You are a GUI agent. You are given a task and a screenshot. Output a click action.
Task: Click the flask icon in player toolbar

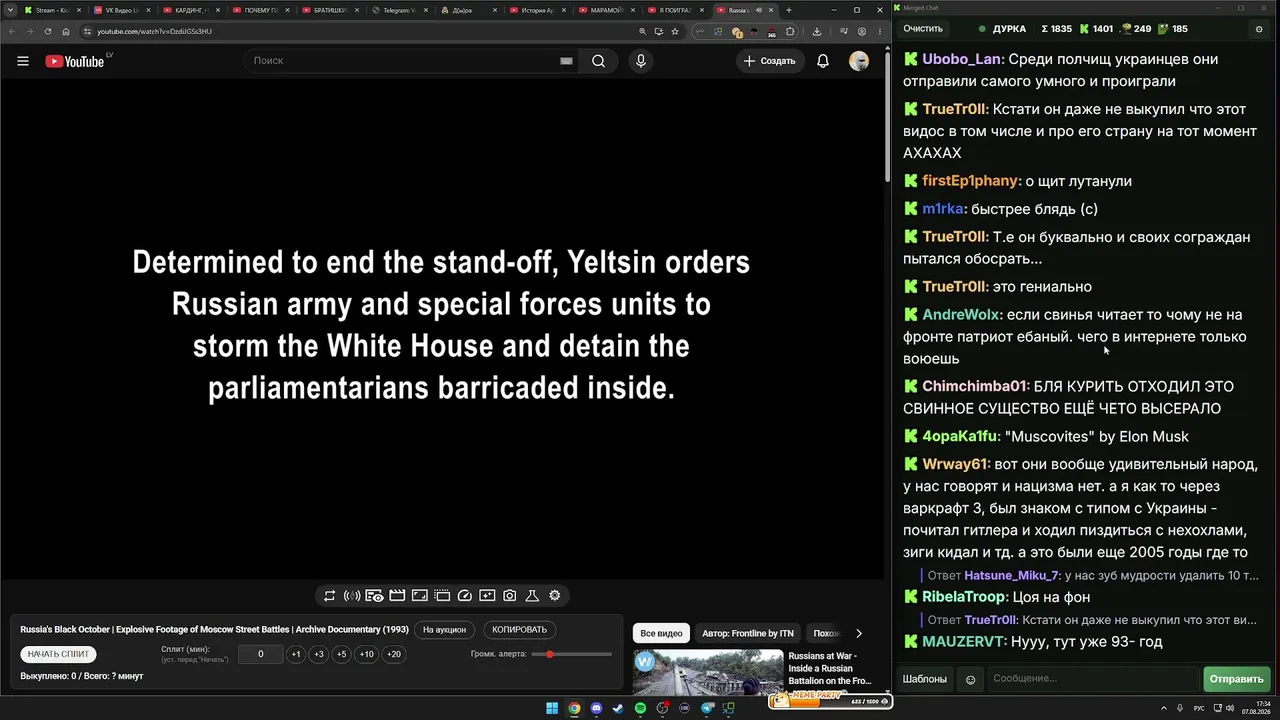click(x=532, y=596)
